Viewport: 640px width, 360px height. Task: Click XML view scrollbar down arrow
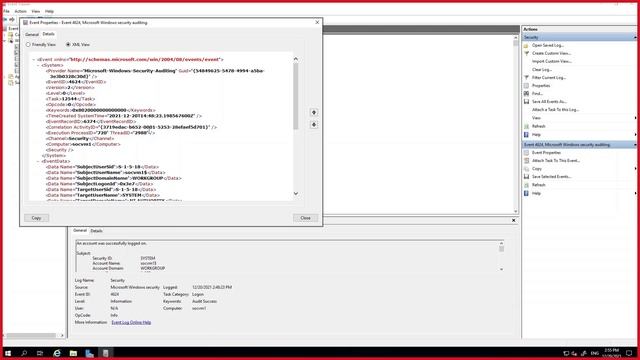(x=296, y=194)
